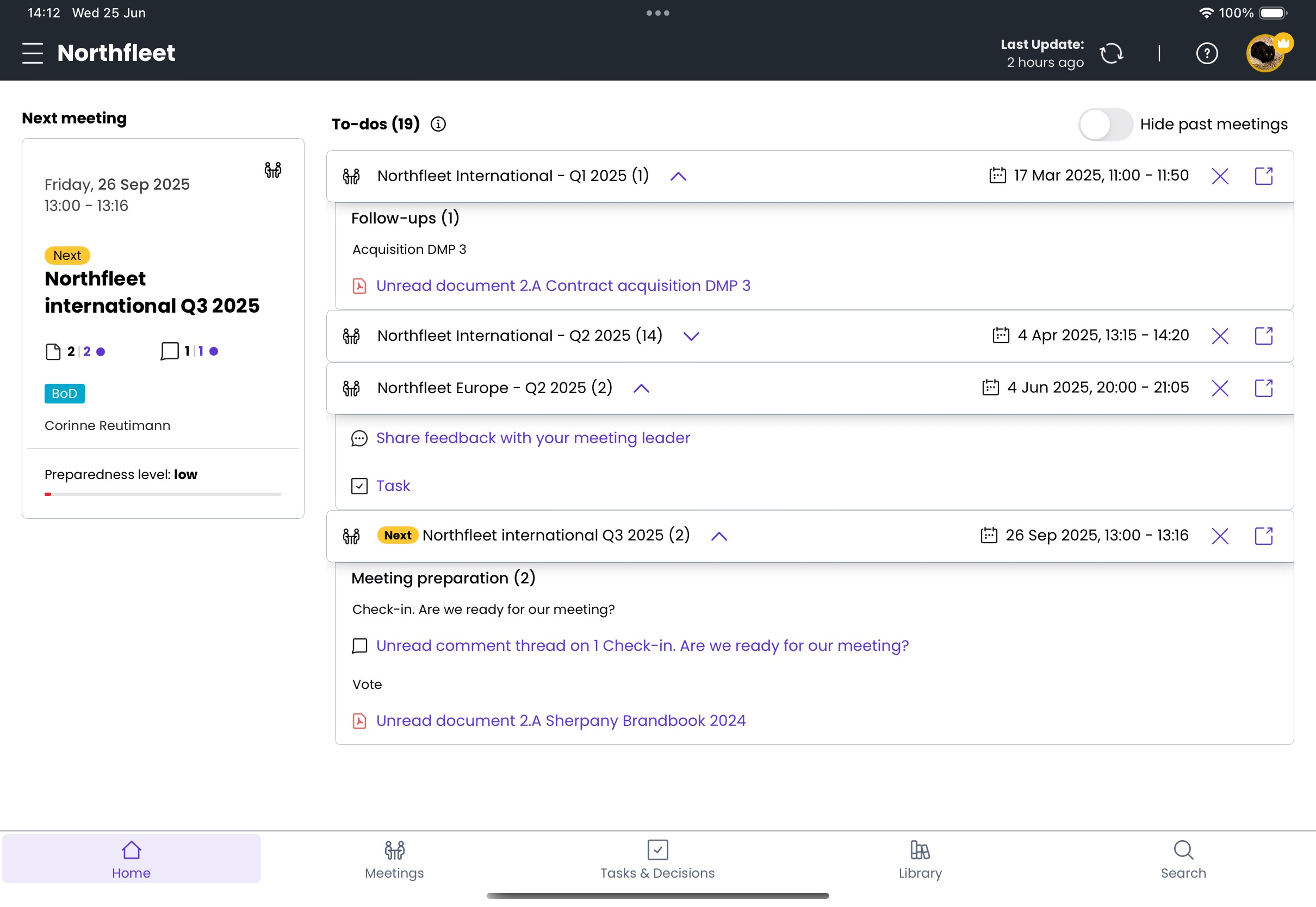This screenshot has width=1316, height=907.
Task: Click comments count icon in next meeting card
Action: pos(169,351)
